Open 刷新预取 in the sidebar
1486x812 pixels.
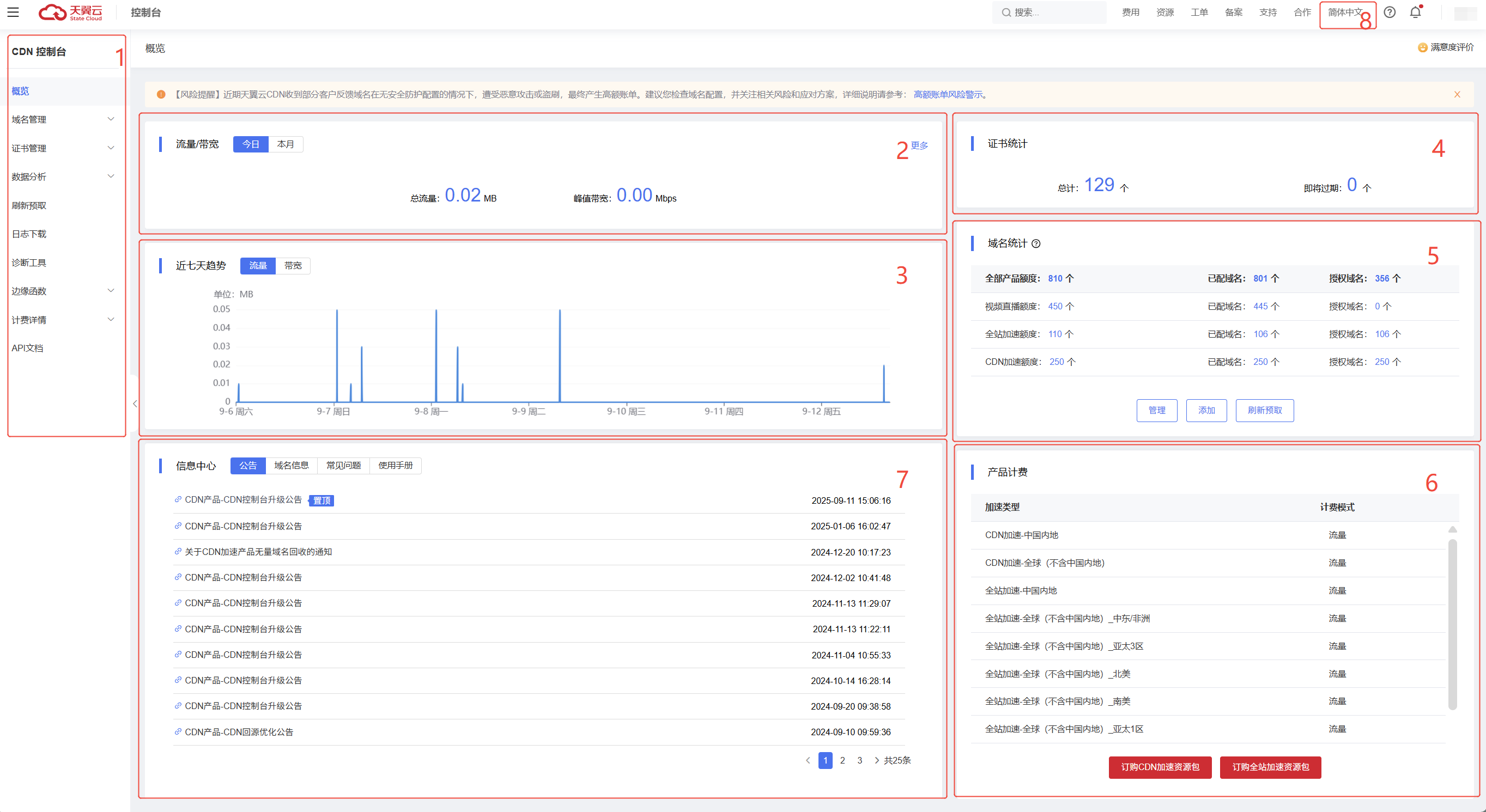point(29,205)
